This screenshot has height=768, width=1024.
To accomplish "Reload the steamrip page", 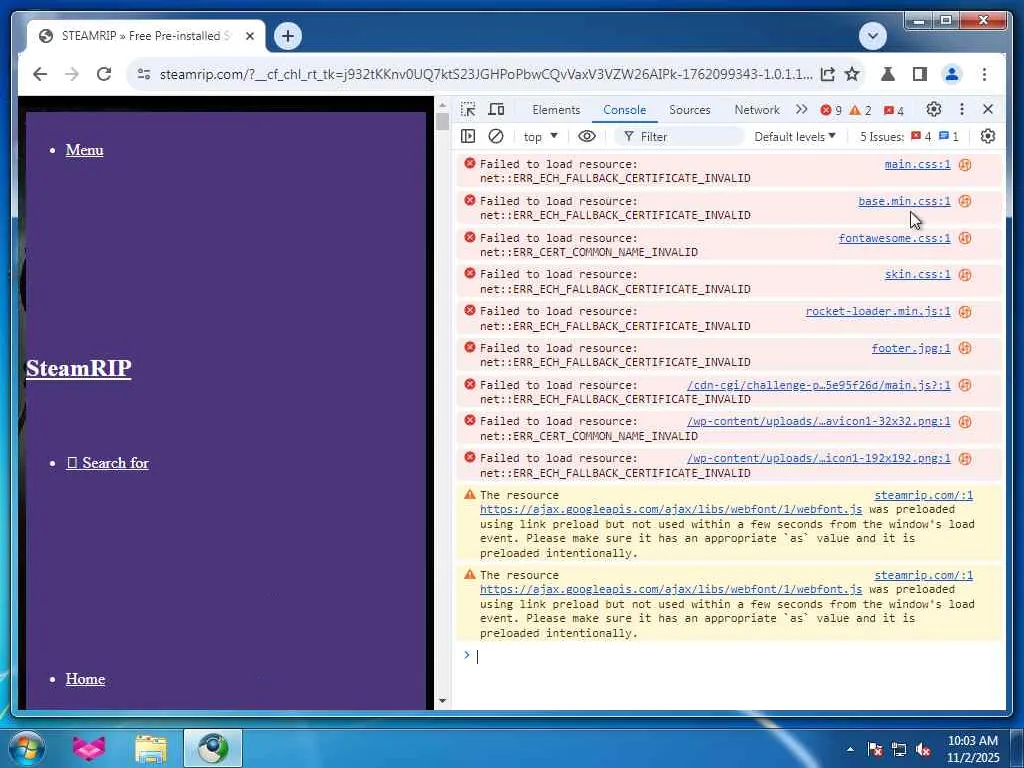I will pos(104,74).
